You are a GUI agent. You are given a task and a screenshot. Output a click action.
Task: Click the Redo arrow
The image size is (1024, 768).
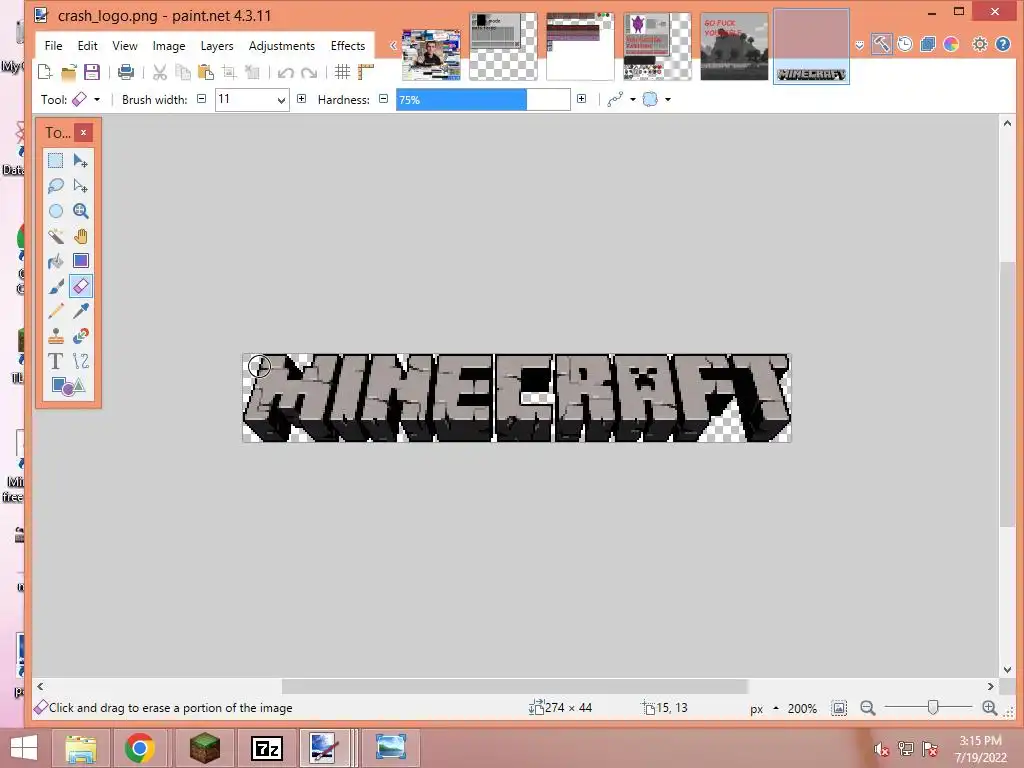point(309,72)
